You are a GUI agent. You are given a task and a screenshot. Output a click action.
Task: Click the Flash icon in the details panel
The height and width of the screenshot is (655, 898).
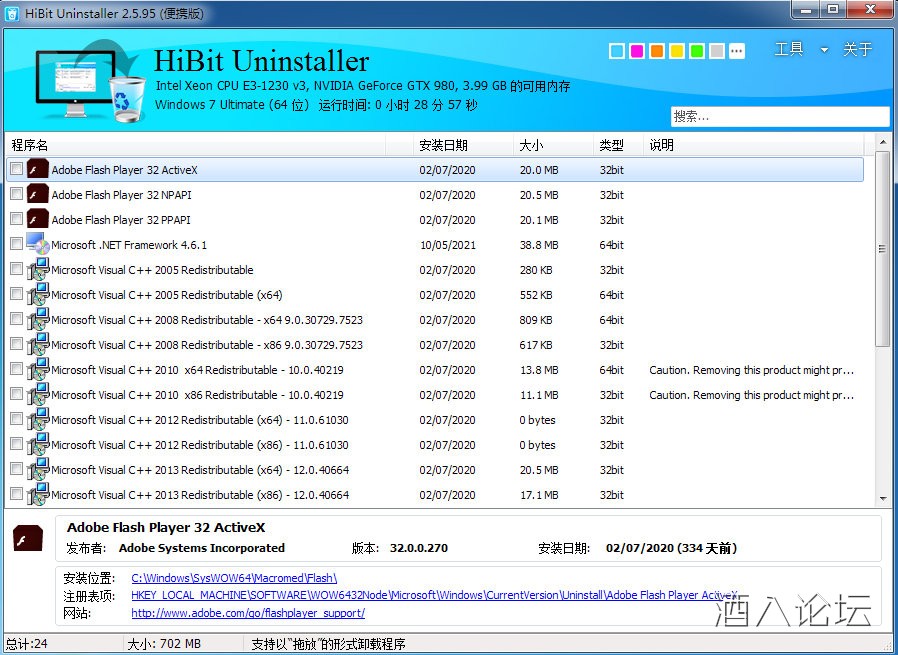tap(28, 539)
